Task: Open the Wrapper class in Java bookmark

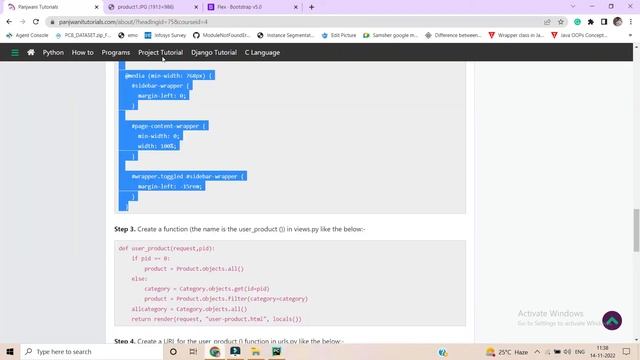Action: [516, 36]
